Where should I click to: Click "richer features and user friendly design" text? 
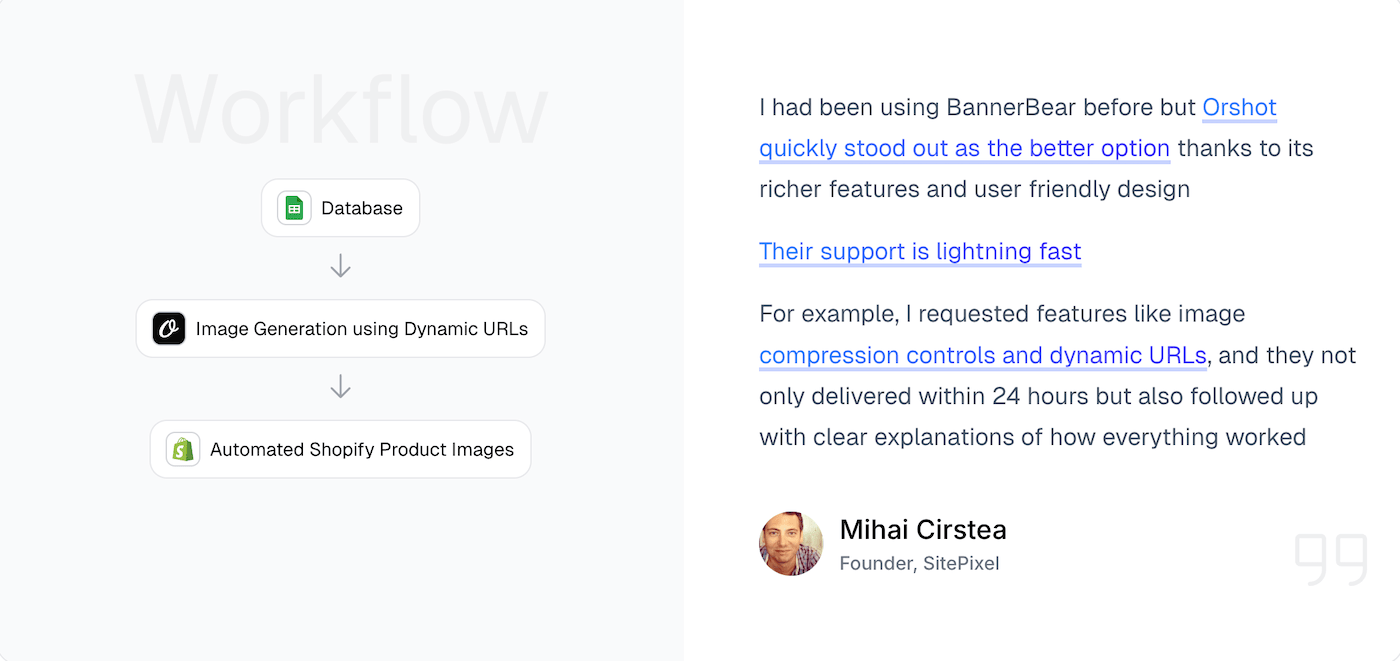[x=974, y=189]
